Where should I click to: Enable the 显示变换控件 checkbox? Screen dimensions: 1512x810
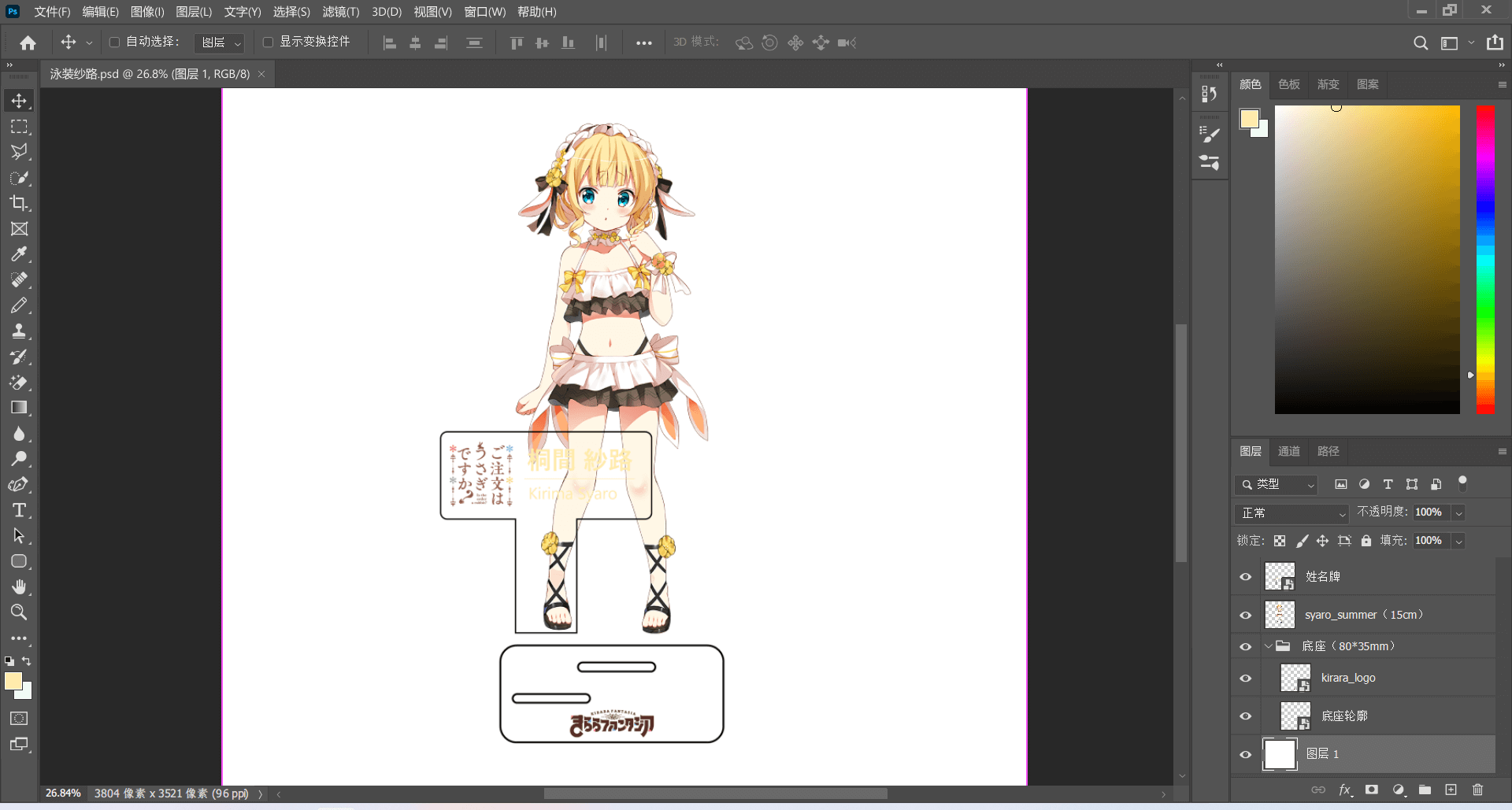coord(268,43)
